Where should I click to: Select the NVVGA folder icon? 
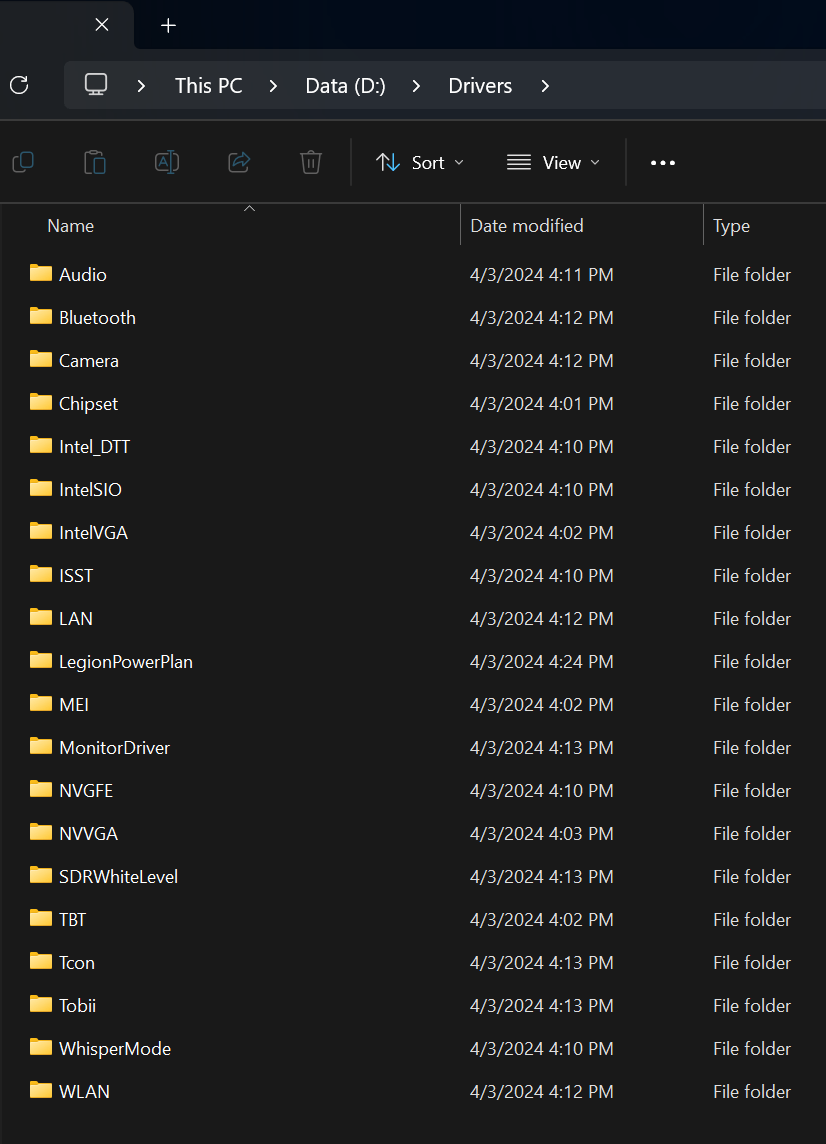click(41, 833)
